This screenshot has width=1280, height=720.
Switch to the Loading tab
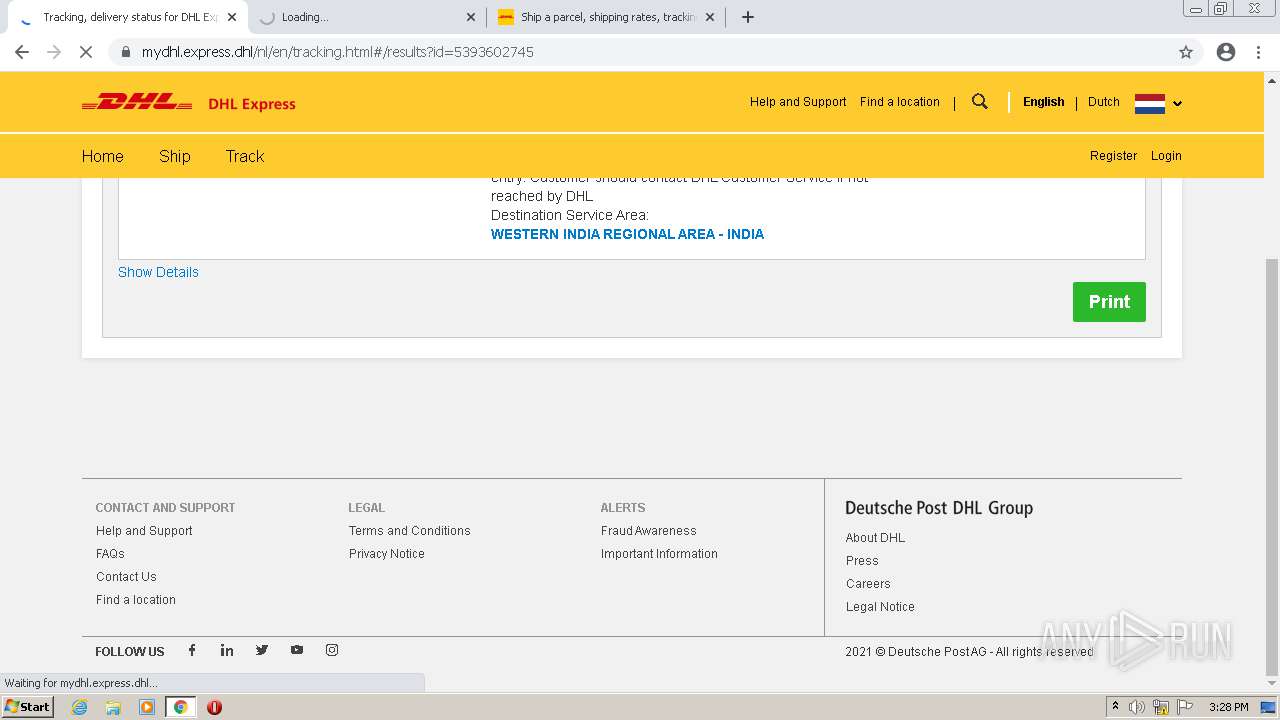pos(366,17)
